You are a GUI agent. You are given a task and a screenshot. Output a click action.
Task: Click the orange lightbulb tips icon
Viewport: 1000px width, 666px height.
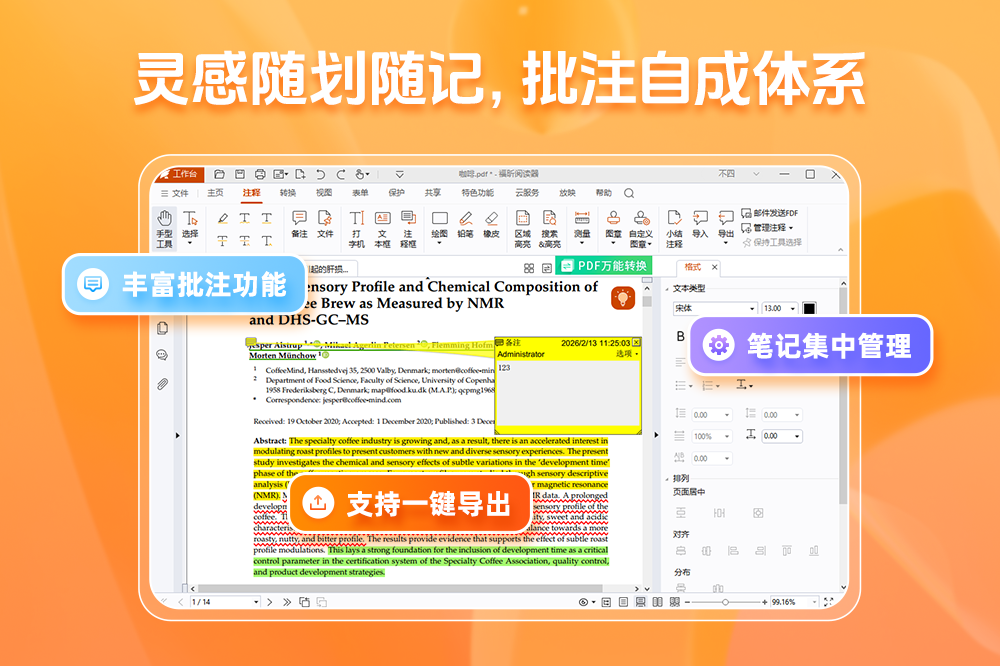(623, 297)
